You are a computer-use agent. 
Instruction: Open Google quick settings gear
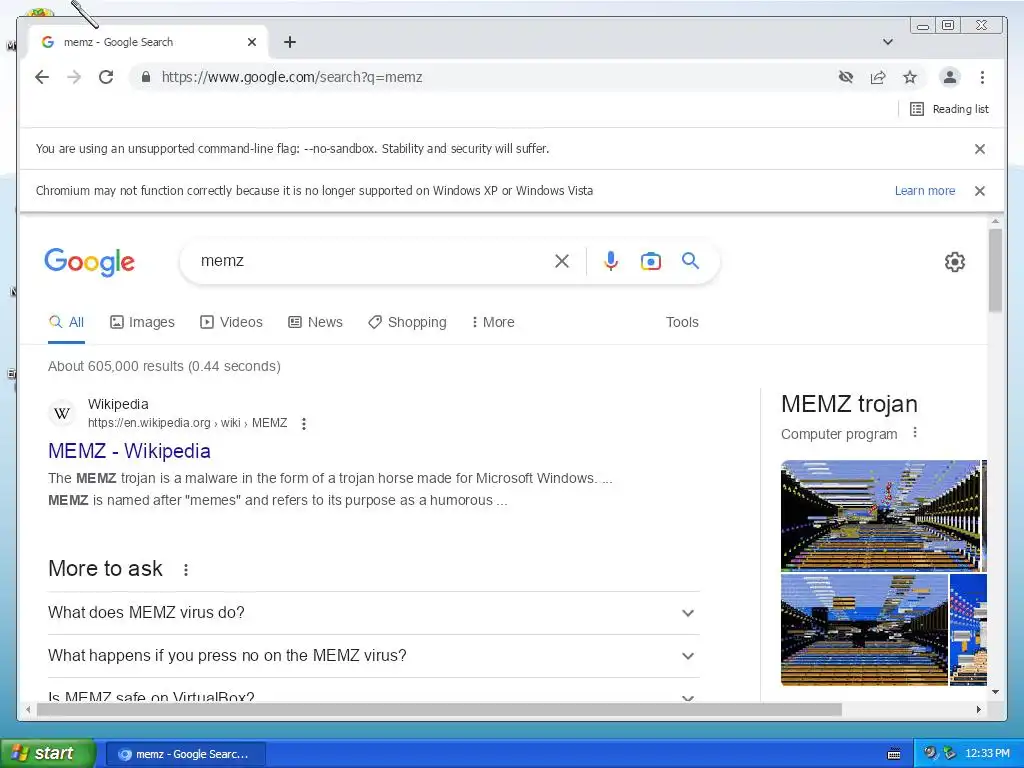tap(955, 262)
